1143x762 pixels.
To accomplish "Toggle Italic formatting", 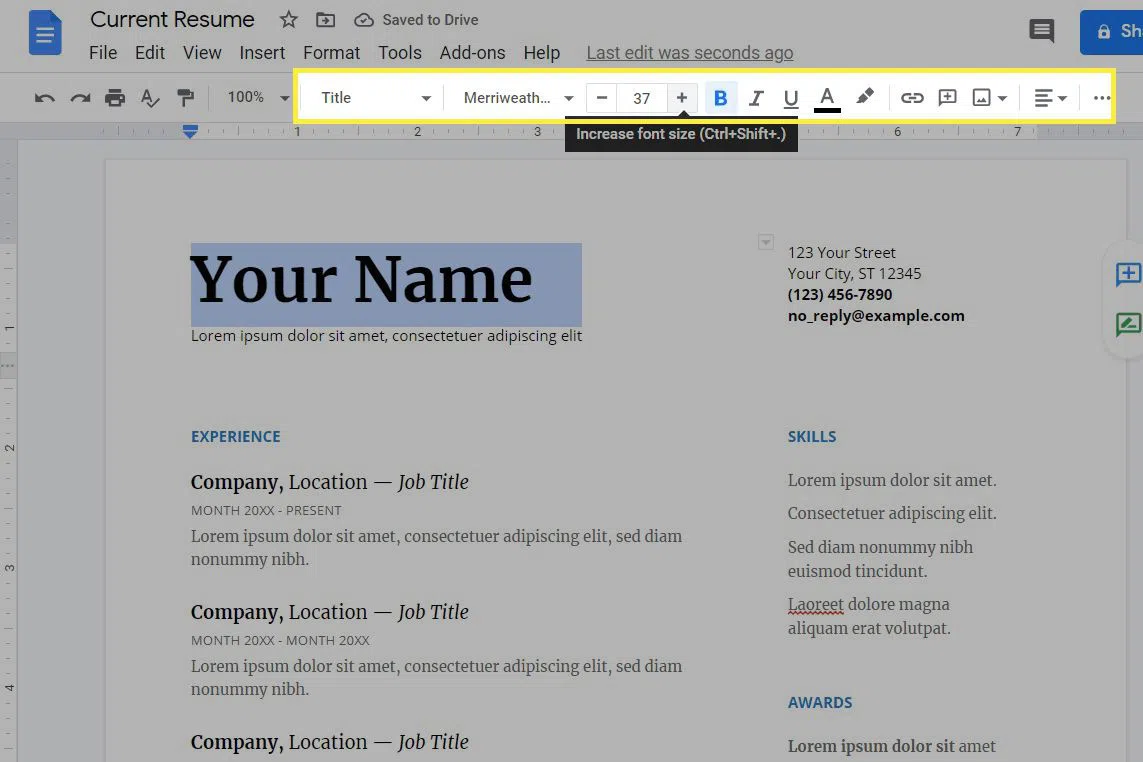I will coord(756,98).
